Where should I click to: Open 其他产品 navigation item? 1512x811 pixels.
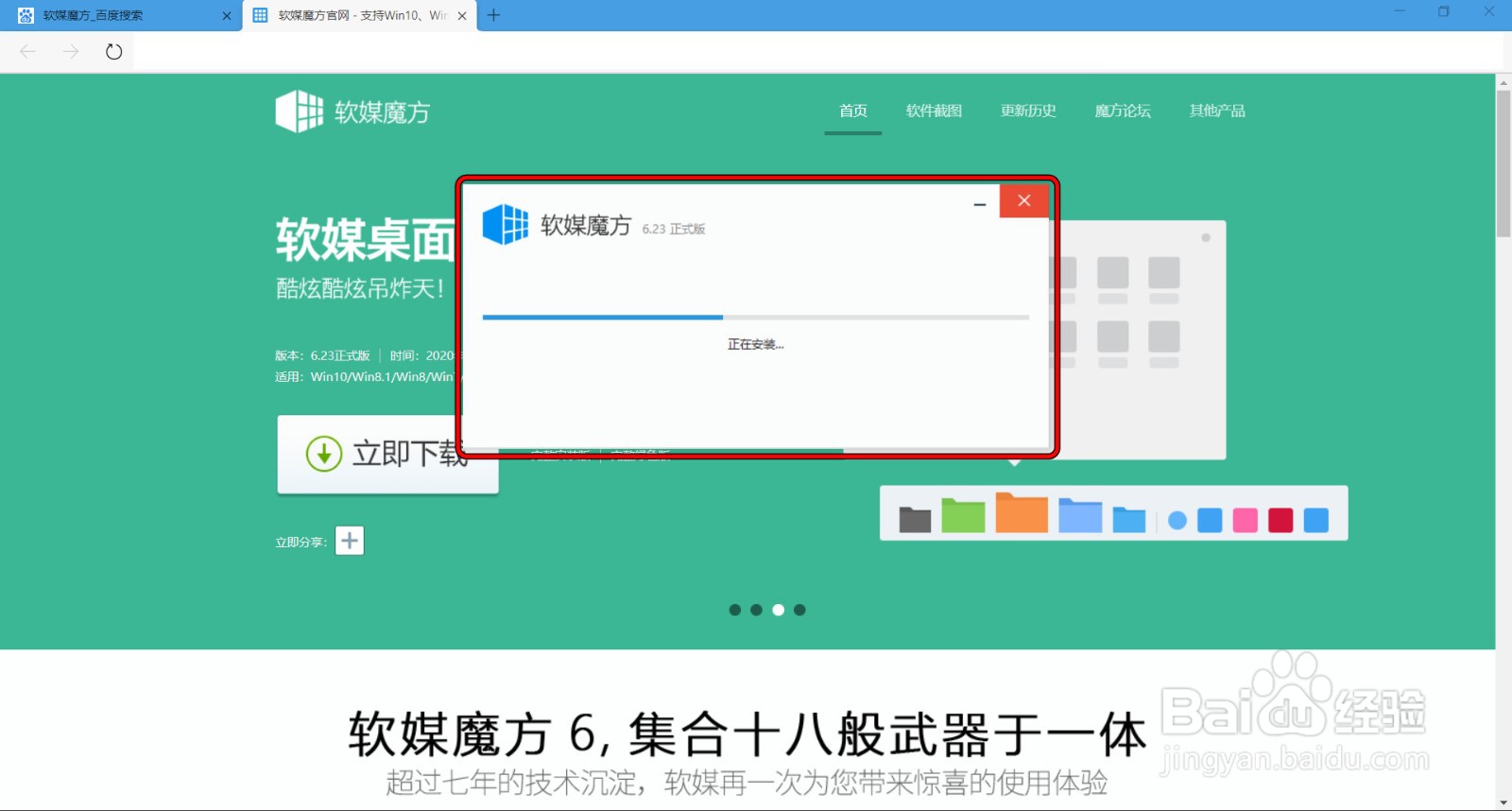click(x=1217, y=111)
